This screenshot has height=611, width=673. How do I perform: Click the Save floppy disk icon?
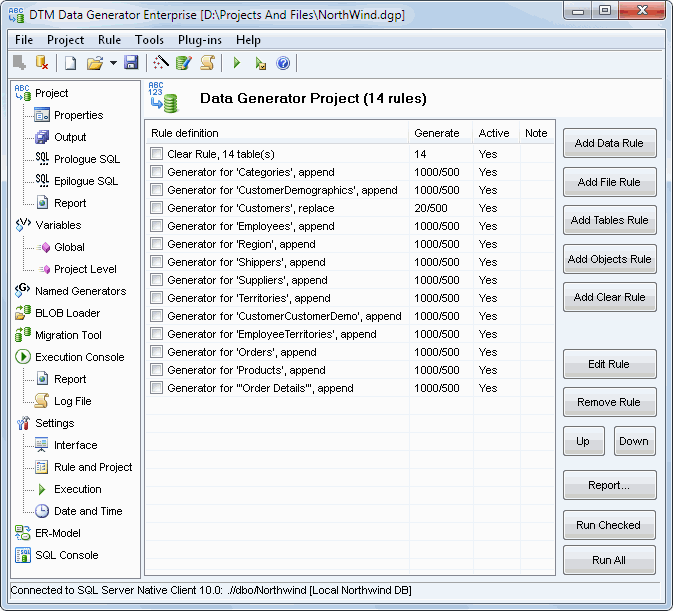[x=131, y=63]
